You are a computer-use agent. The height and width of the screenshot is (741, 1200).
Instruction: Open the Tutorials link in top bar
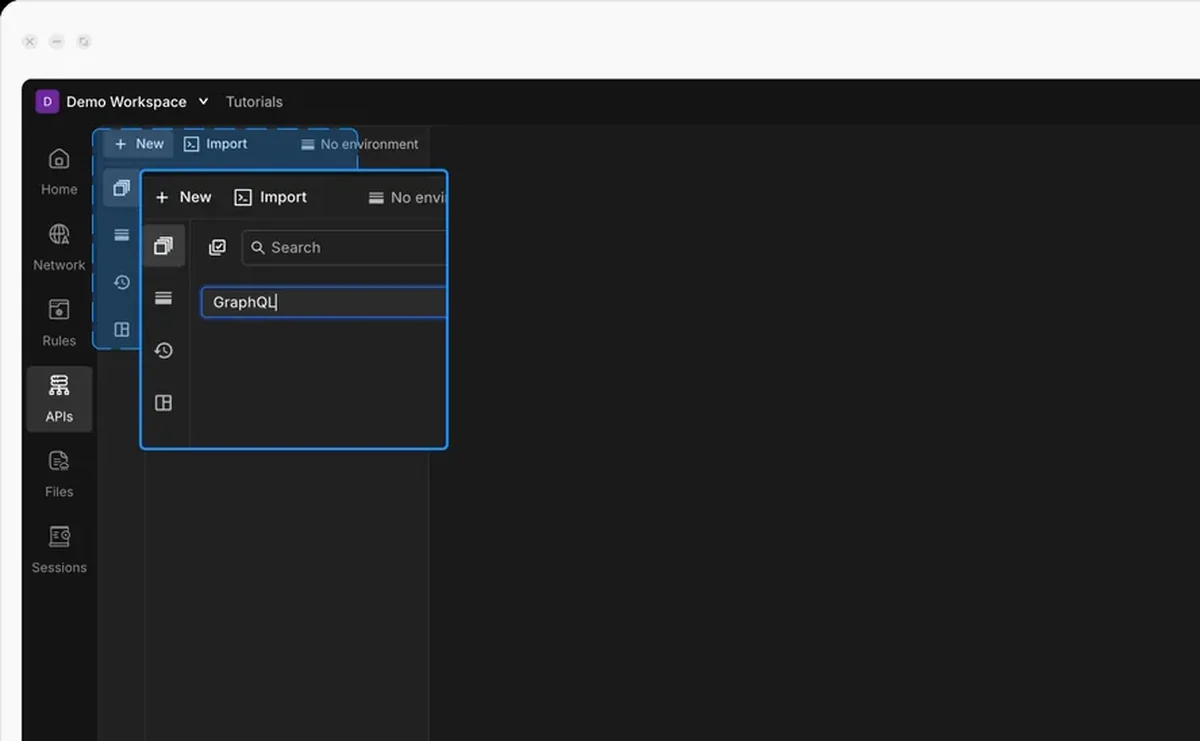(x=254, y=101)
